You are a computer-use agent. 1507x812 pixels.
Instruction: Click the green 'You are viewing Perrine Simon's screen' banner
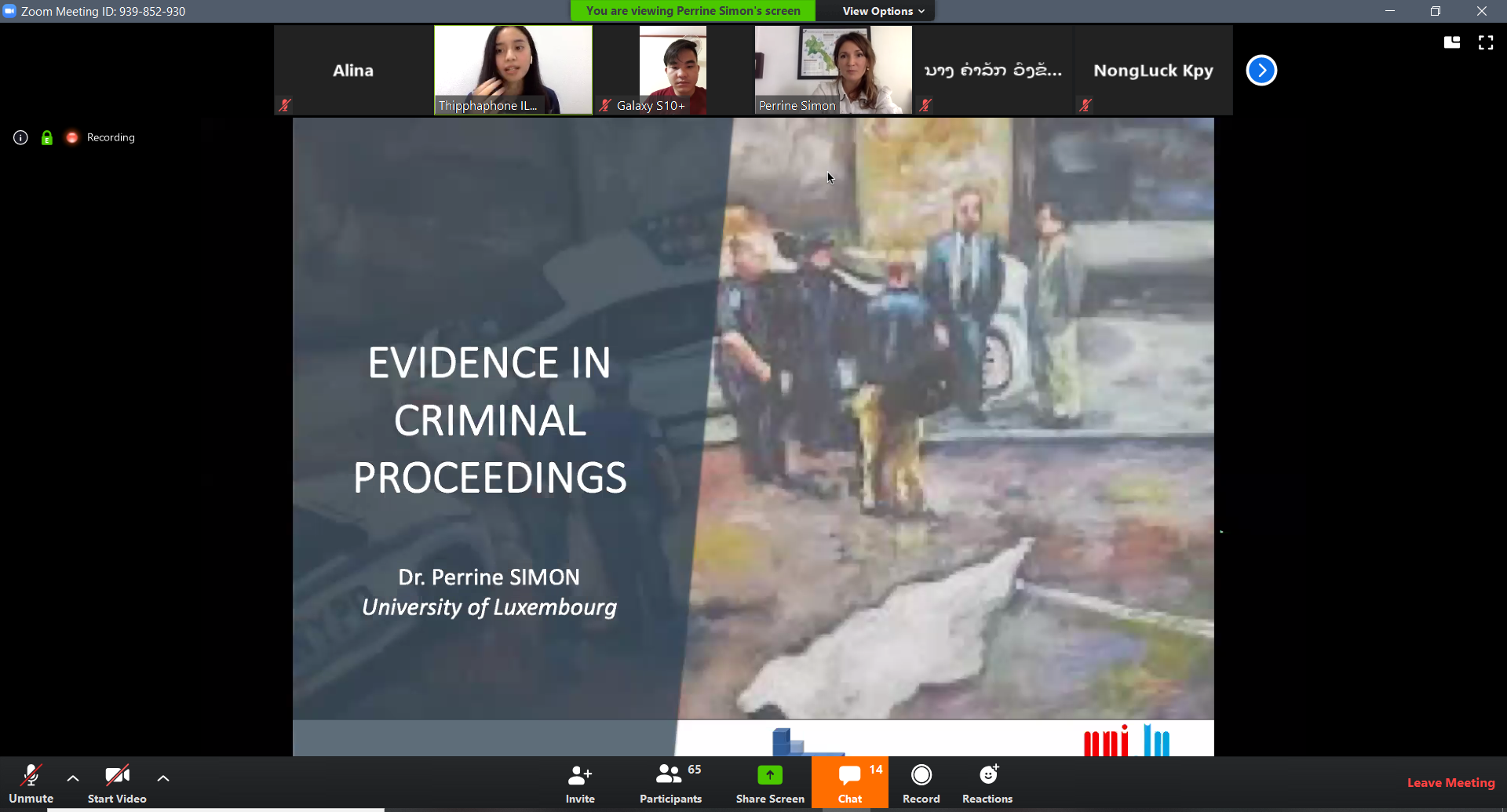693,11
